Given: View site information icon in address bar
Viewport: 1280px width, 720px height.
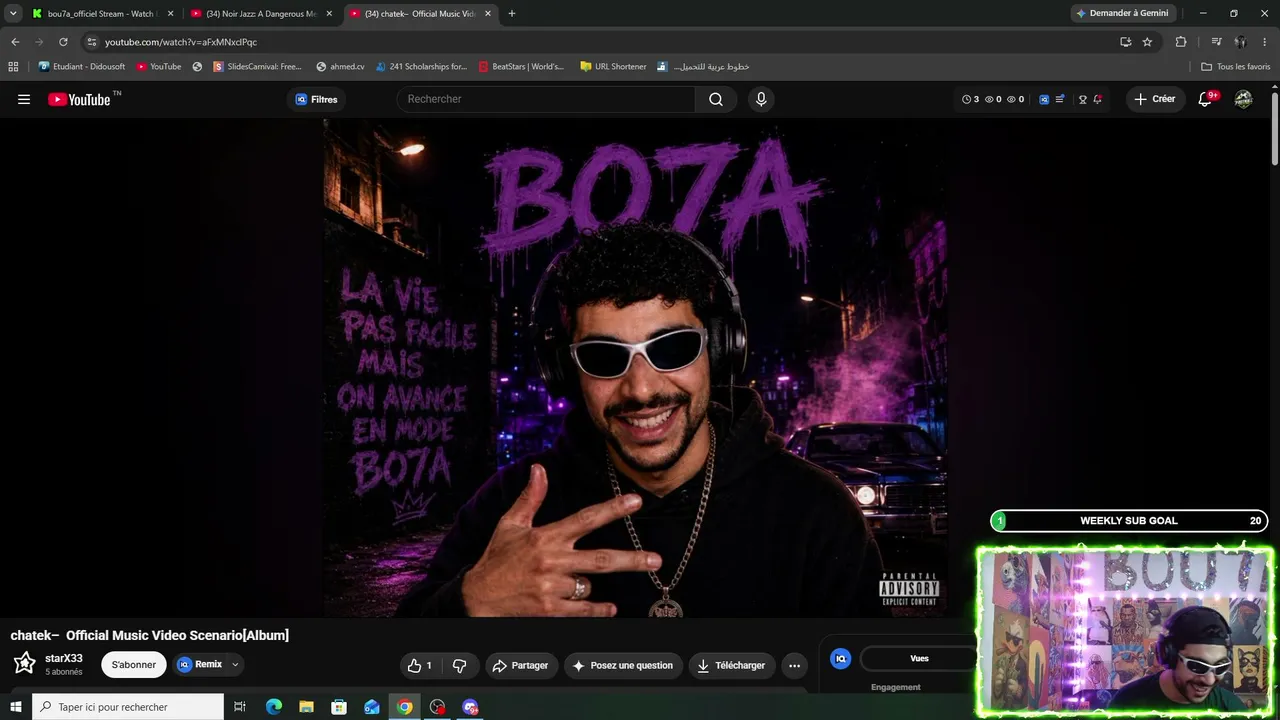Looking at the screenshot, I should point(91,42).
